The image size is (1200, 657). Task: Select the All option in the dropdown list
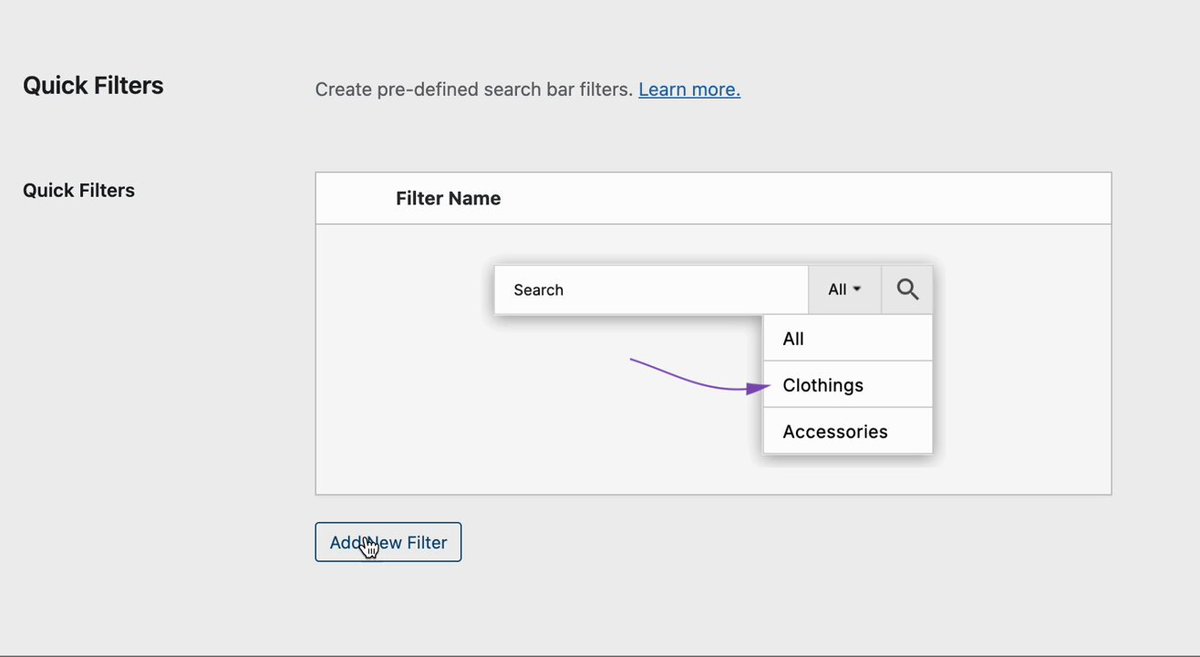click(848, 338)
